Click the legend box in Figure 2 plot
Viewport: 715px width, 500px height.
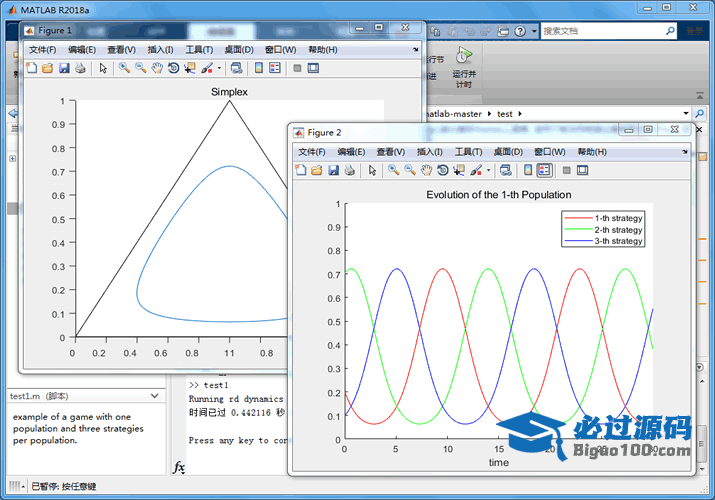[603, 229]
